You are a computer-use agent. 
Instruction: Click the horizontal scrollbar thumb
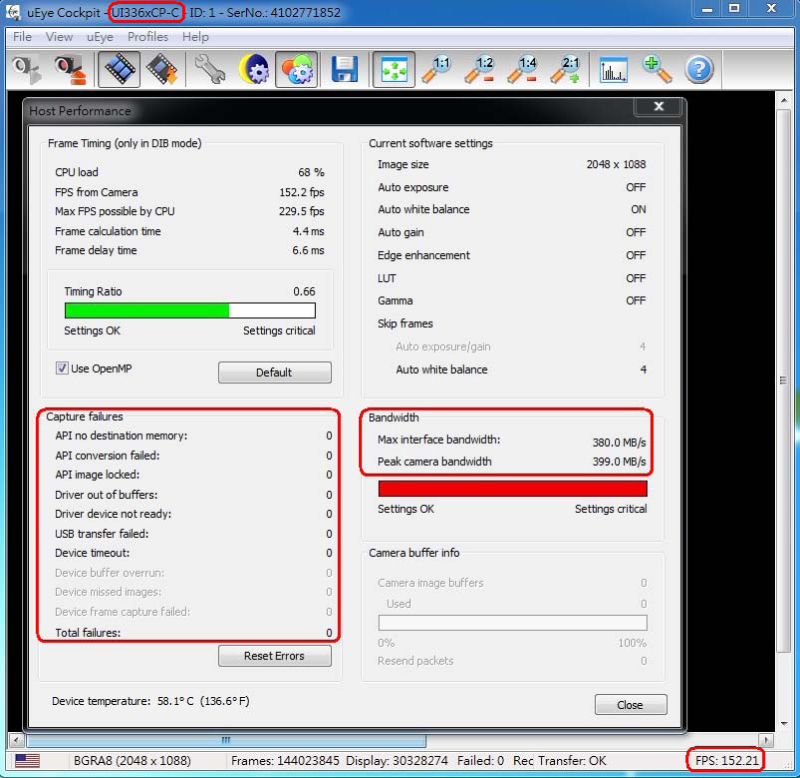[x=226, y=740]
